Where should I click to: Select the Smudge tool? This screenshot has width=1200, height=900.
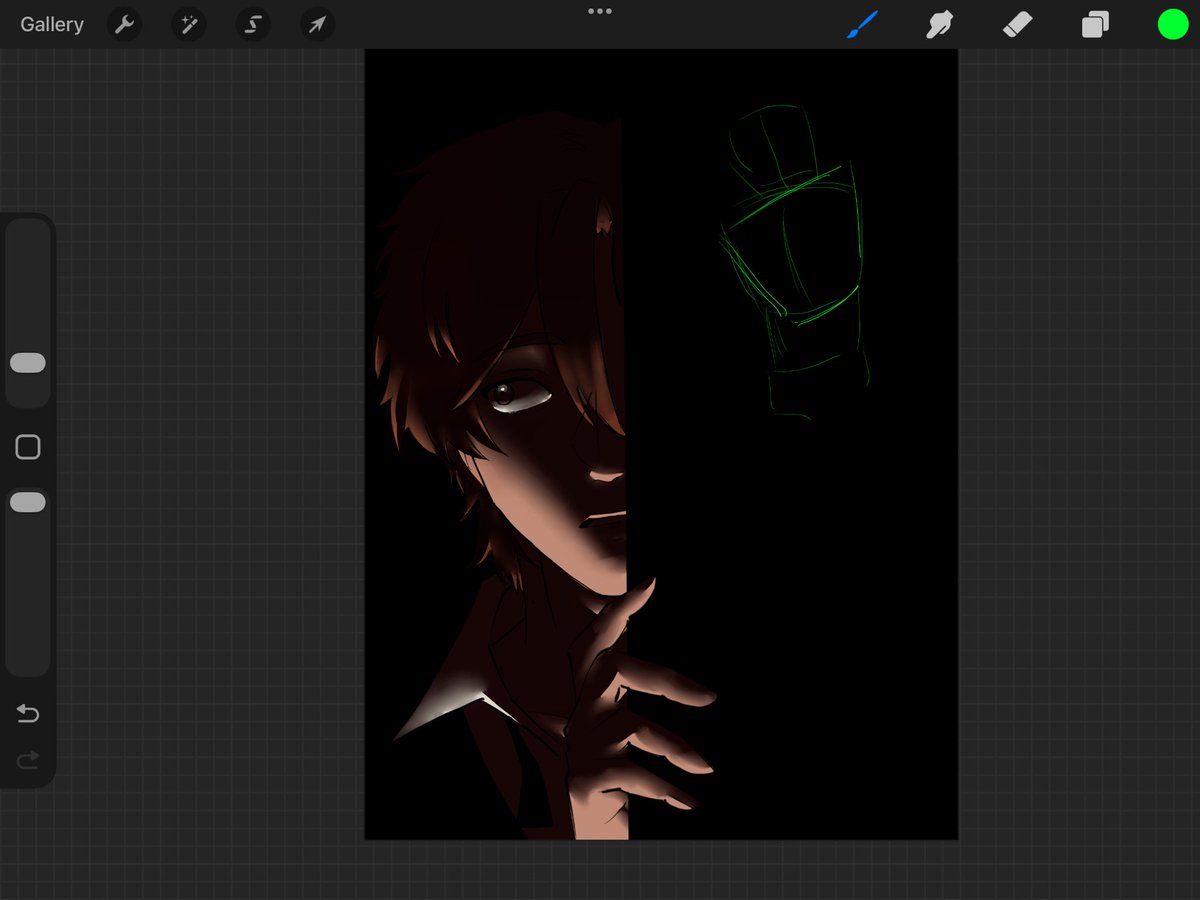[x=939, y=24]
